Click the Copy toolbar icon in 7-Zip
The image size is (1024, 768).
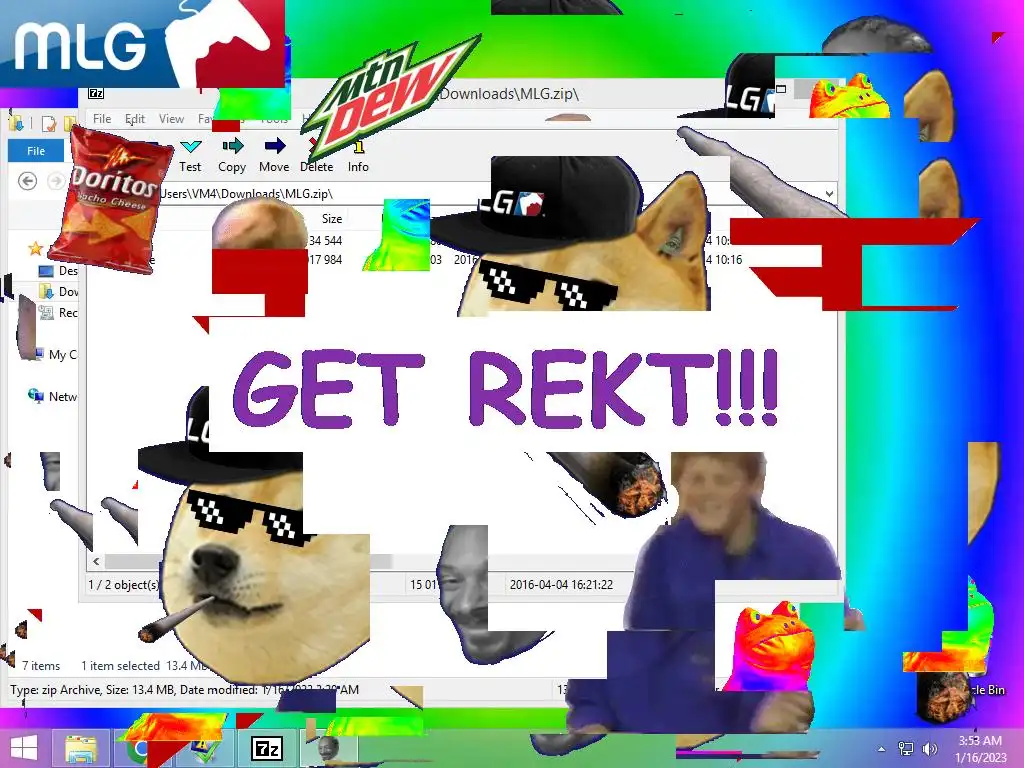[232, 146]
